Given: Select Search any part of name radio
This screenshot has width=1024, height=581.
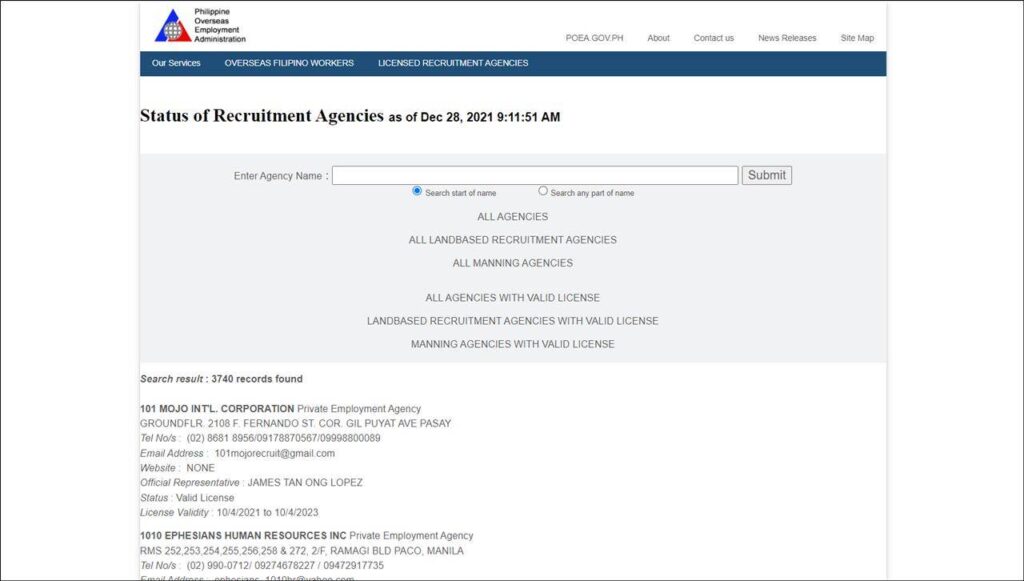Looking at the screenshot, I should click(x=543, y=191).
